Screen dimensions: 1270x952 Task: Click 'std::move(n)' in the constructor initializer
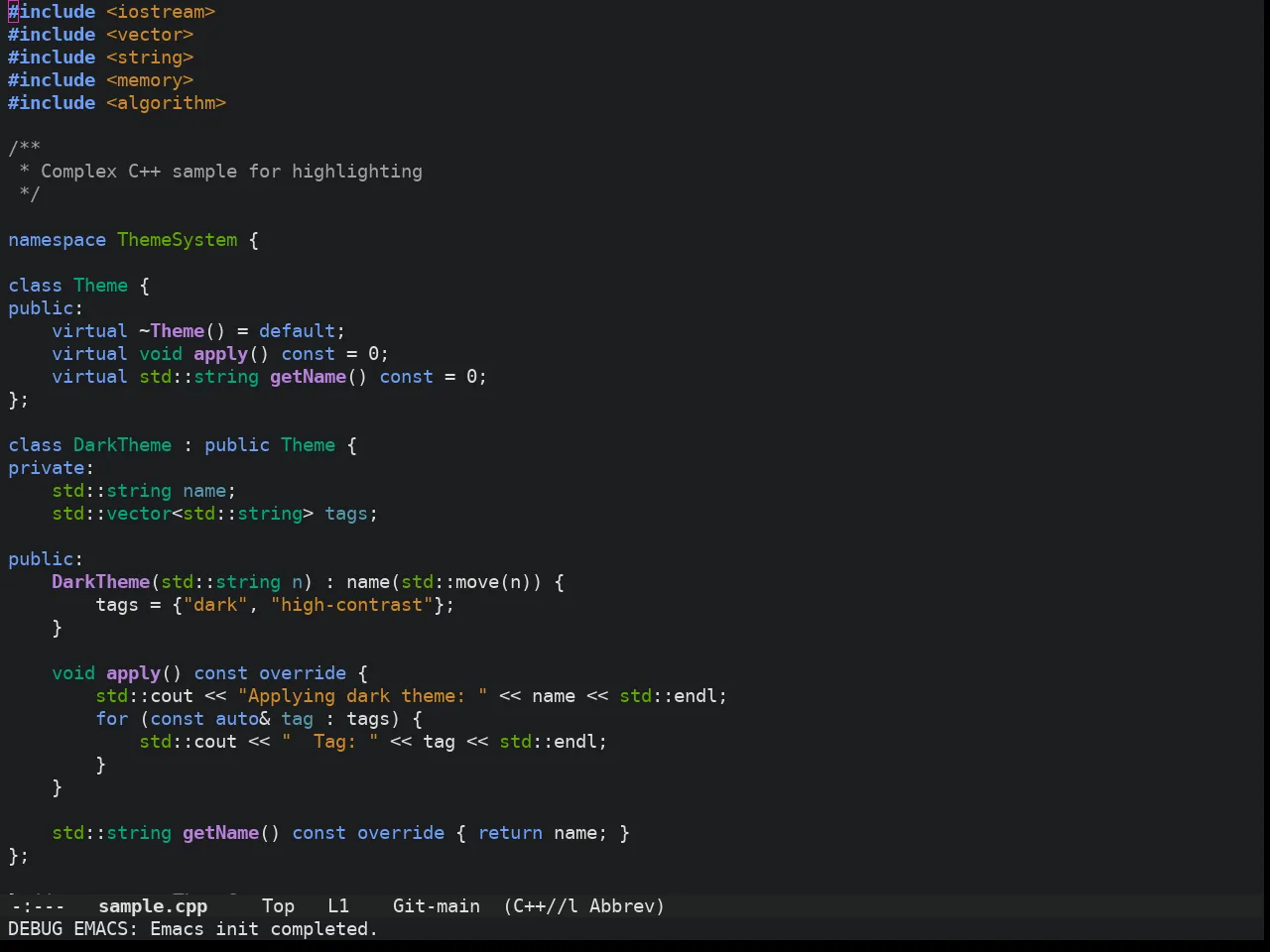466,582
